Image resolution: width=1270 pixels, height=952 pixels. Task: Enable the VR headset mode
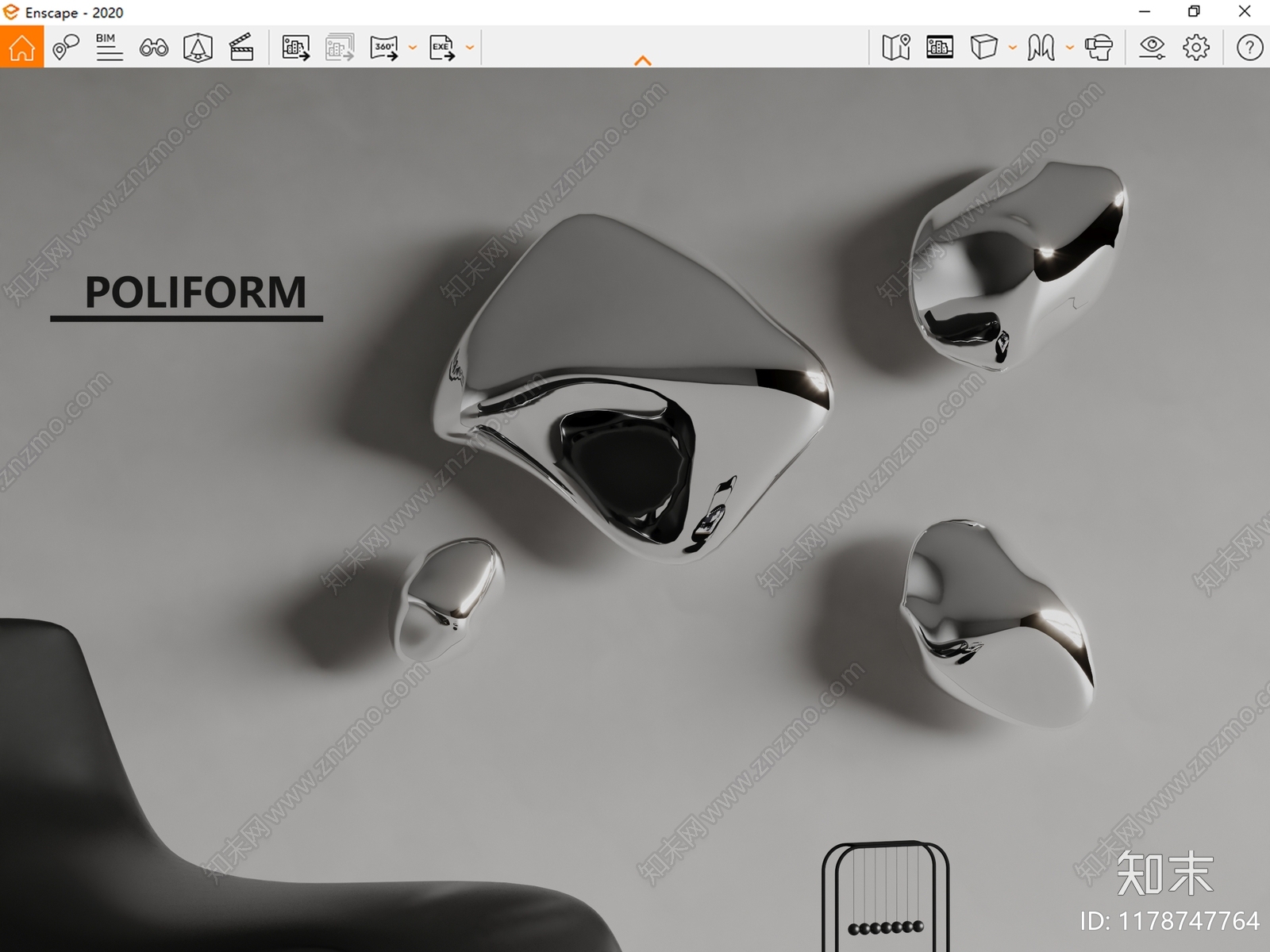(x=1099, y=48)
